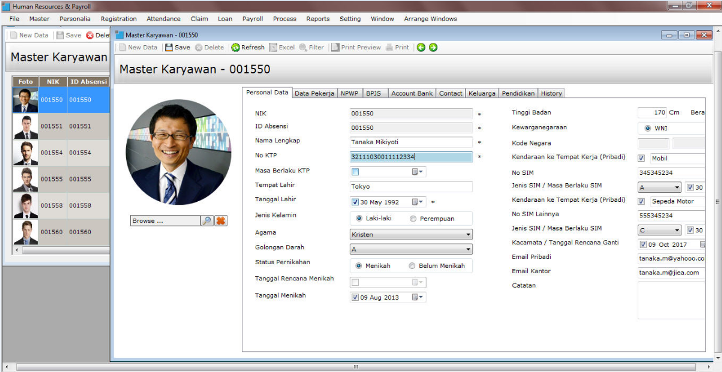Open the Reports menu
722x372 pixels.
point(318,19)
